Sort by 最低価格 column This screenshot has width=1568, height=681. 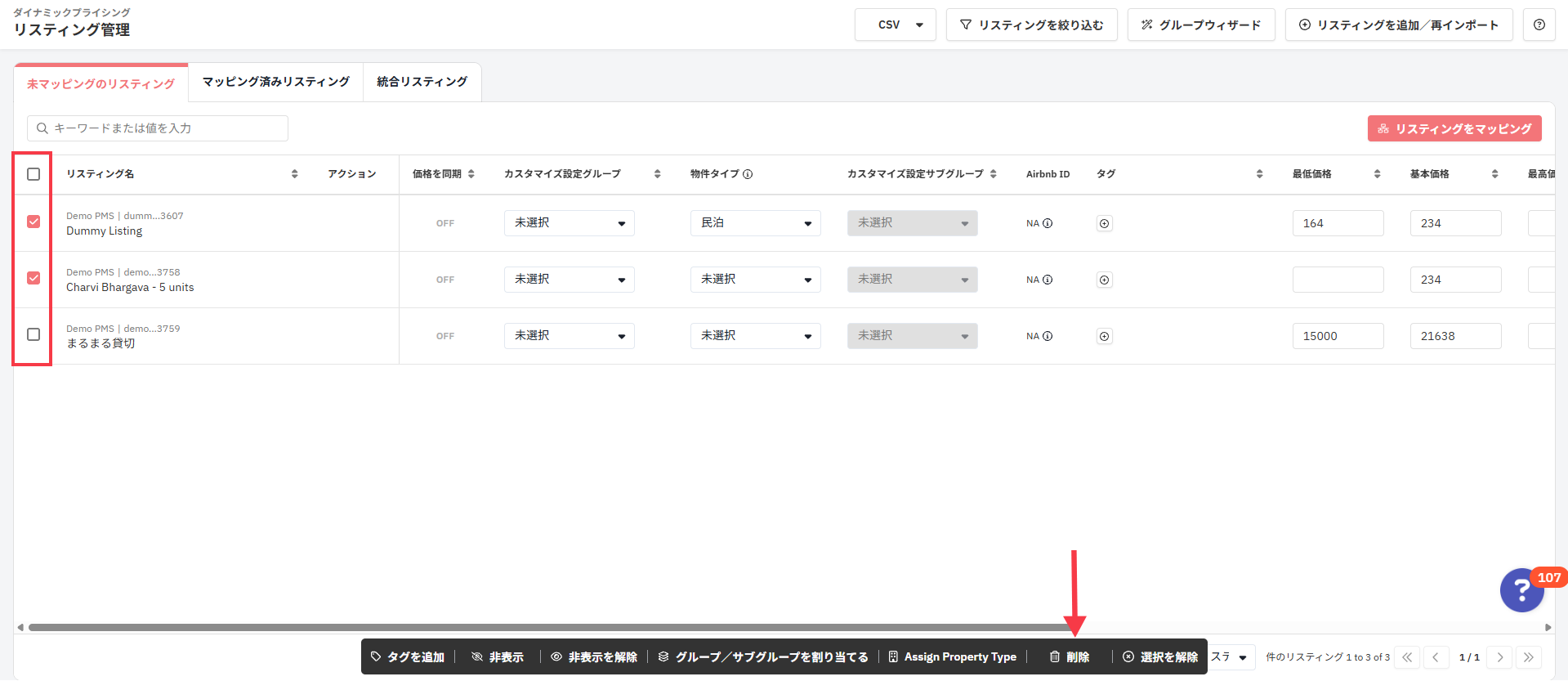click(x=1377, y=174)
